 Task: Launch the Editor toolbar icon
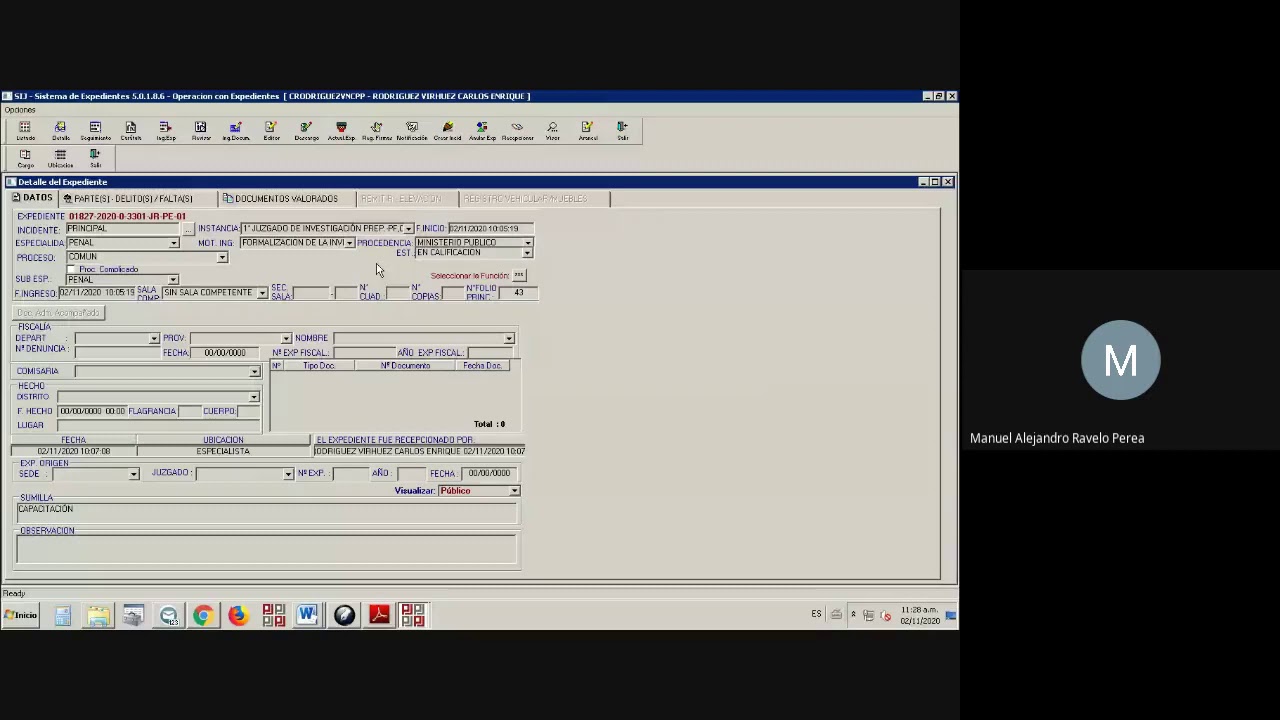point(271,131)
